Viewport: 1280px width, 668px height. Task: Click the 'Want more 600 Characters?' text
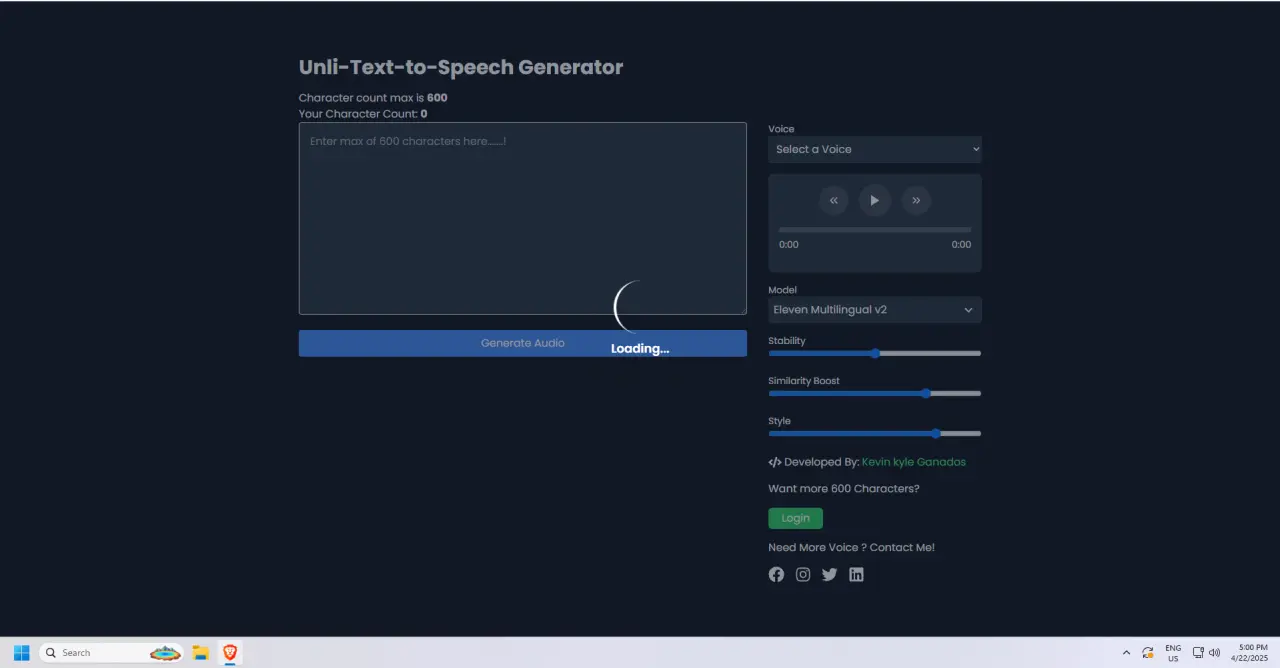coord(844,489)
